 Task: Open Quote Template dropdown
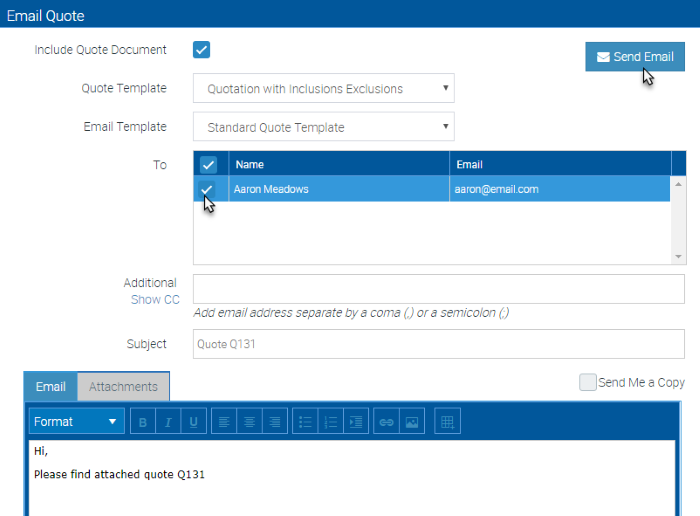(324, 88)
